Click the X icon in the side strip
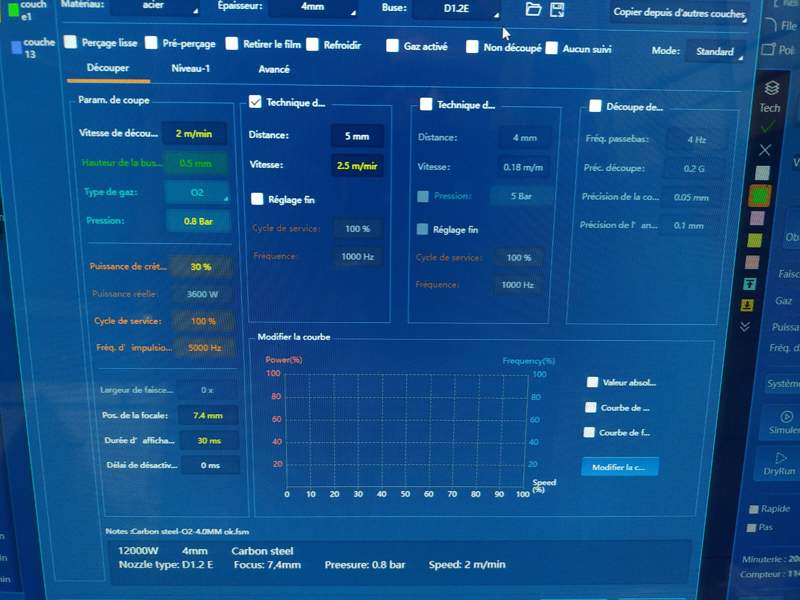The height and width of the screenshot is (600, 800). [x=765, y=149]
